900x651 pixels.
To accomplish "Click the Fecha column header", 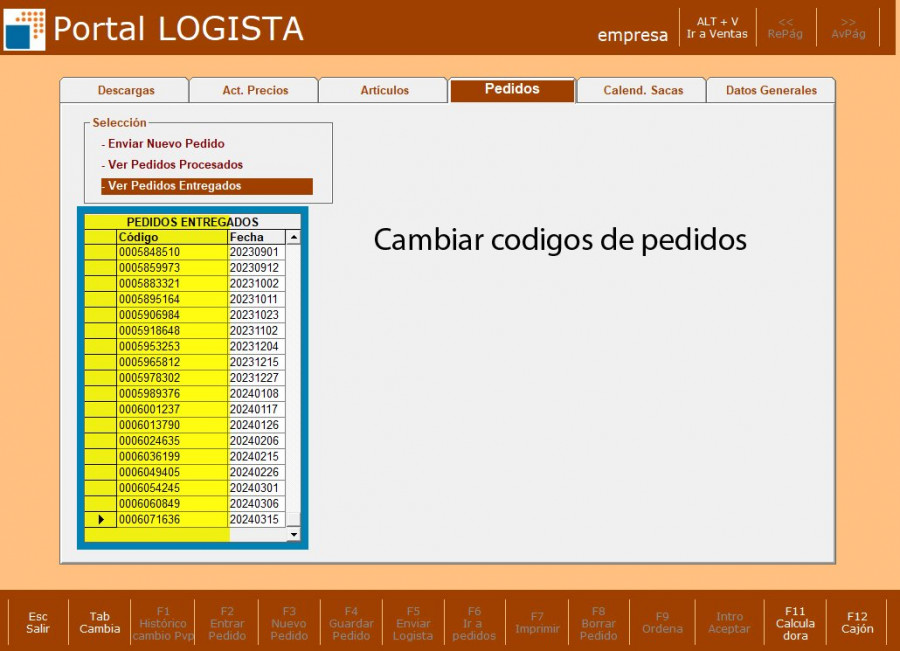I will [255, 237].
